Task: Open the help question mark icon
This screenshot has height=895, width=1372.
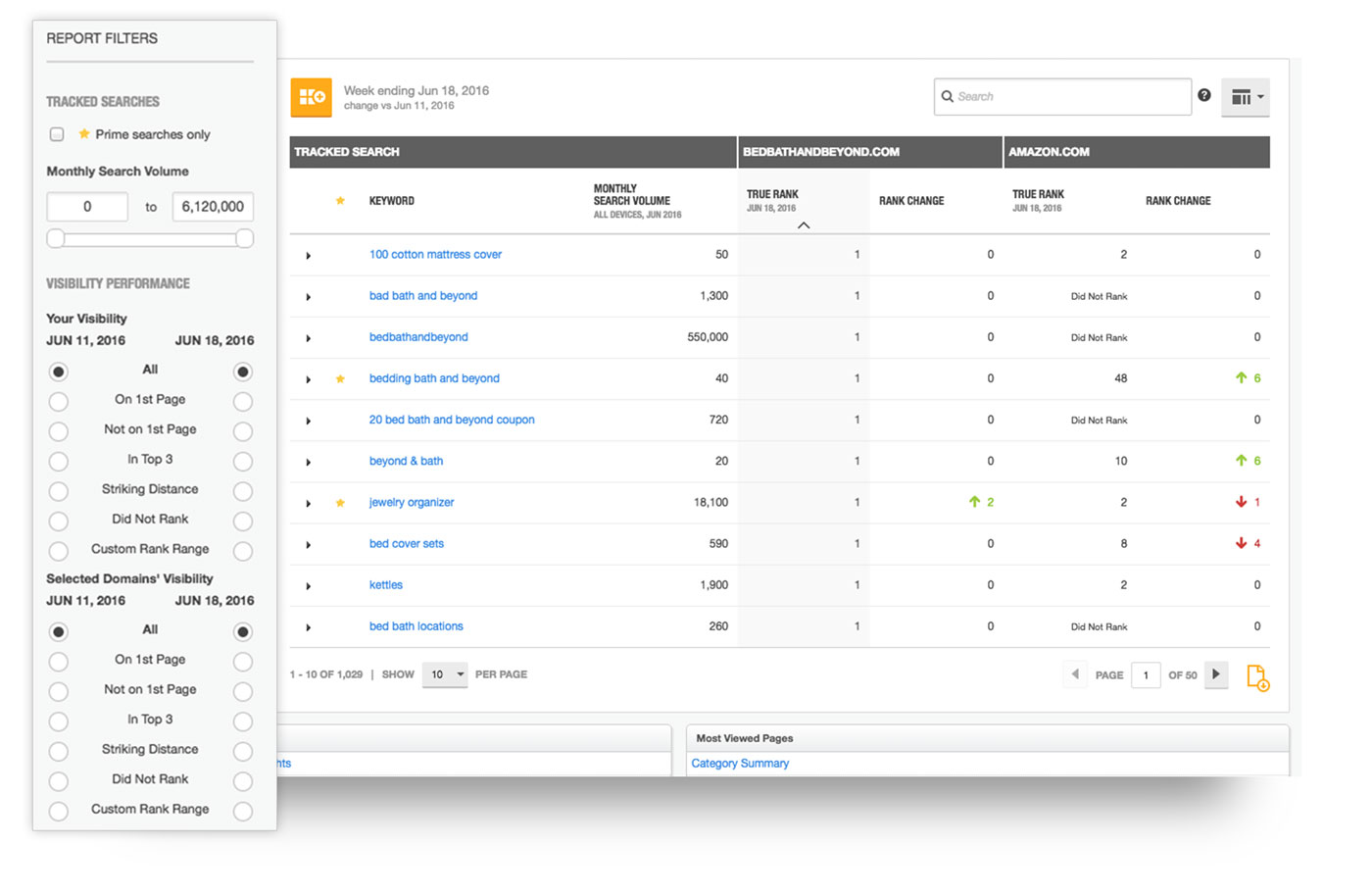Action: tap(1204, 95)
